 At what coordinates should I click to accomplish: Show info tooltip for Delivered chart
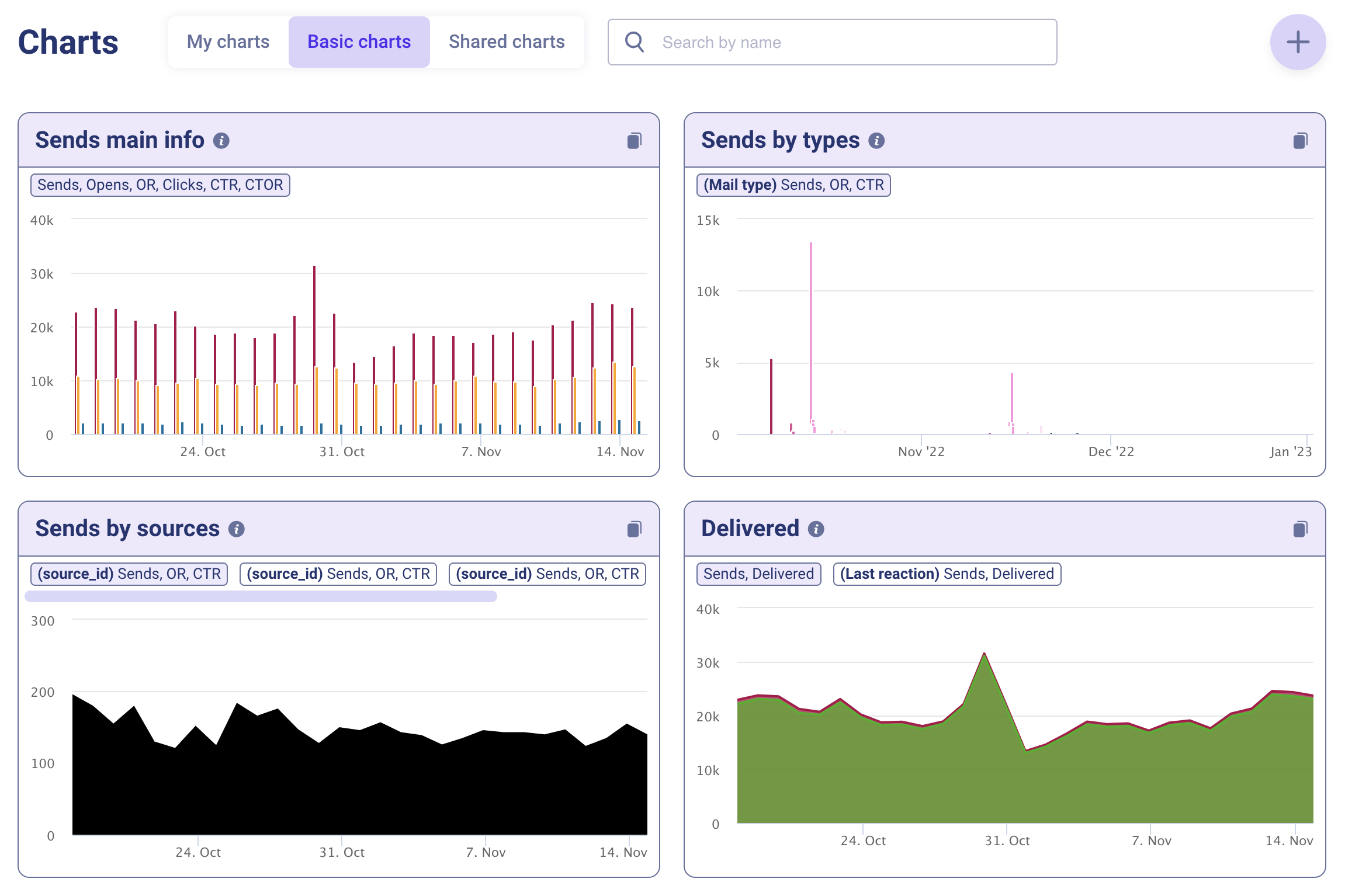pyautogui.click(x=816, y=529)
